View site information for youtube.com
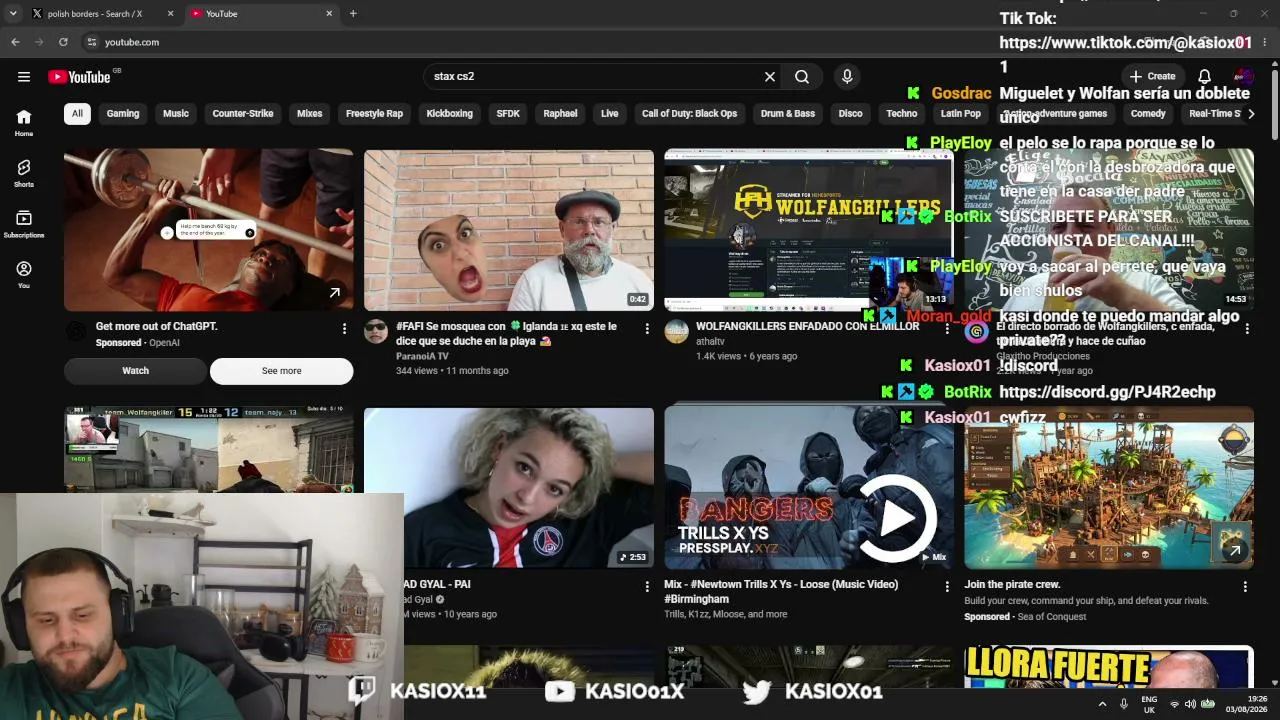Viewport: 1280px width, 720px height. pos(91,42)
